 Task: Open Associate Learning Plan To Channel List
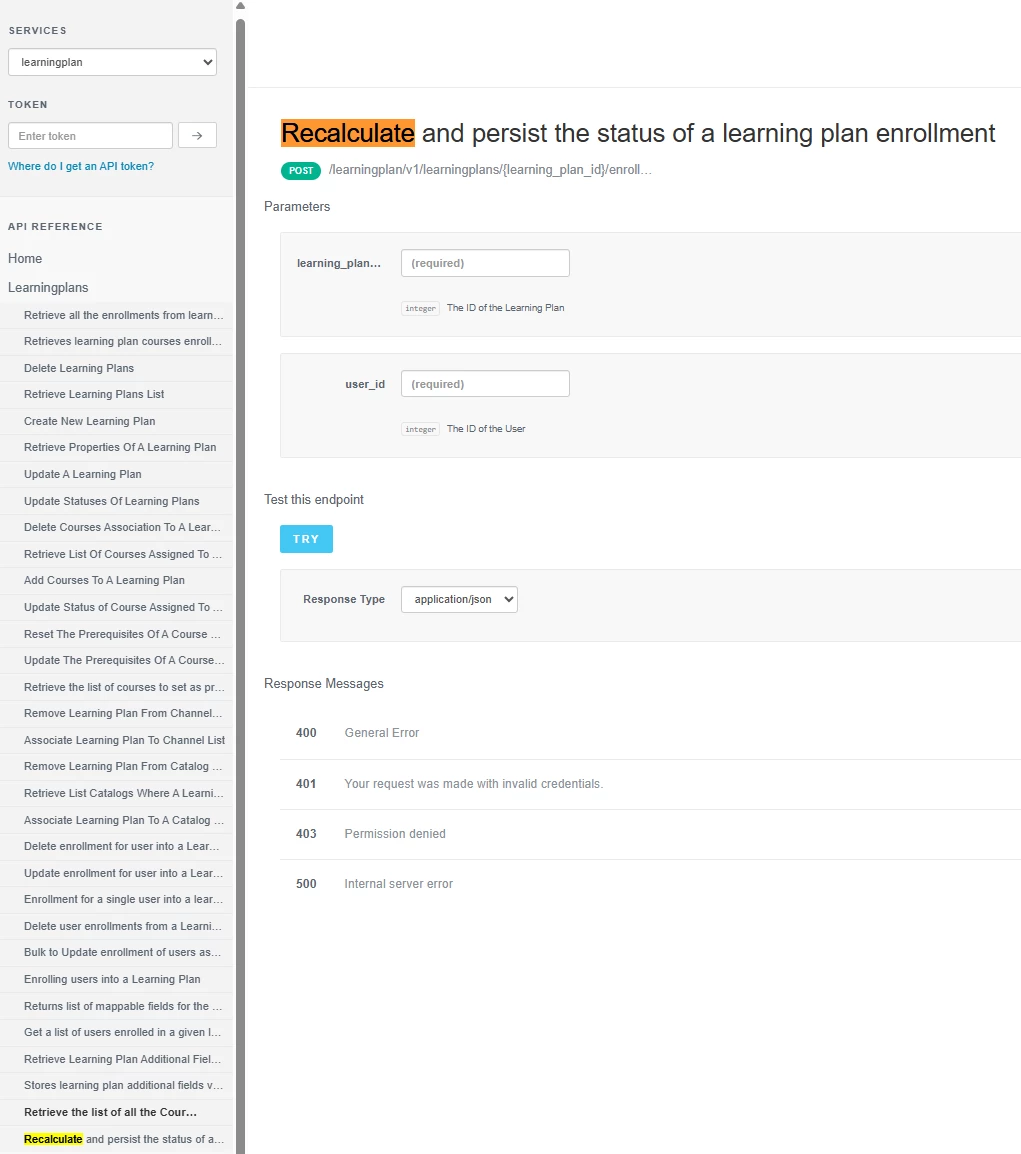[x=124, y=740]
